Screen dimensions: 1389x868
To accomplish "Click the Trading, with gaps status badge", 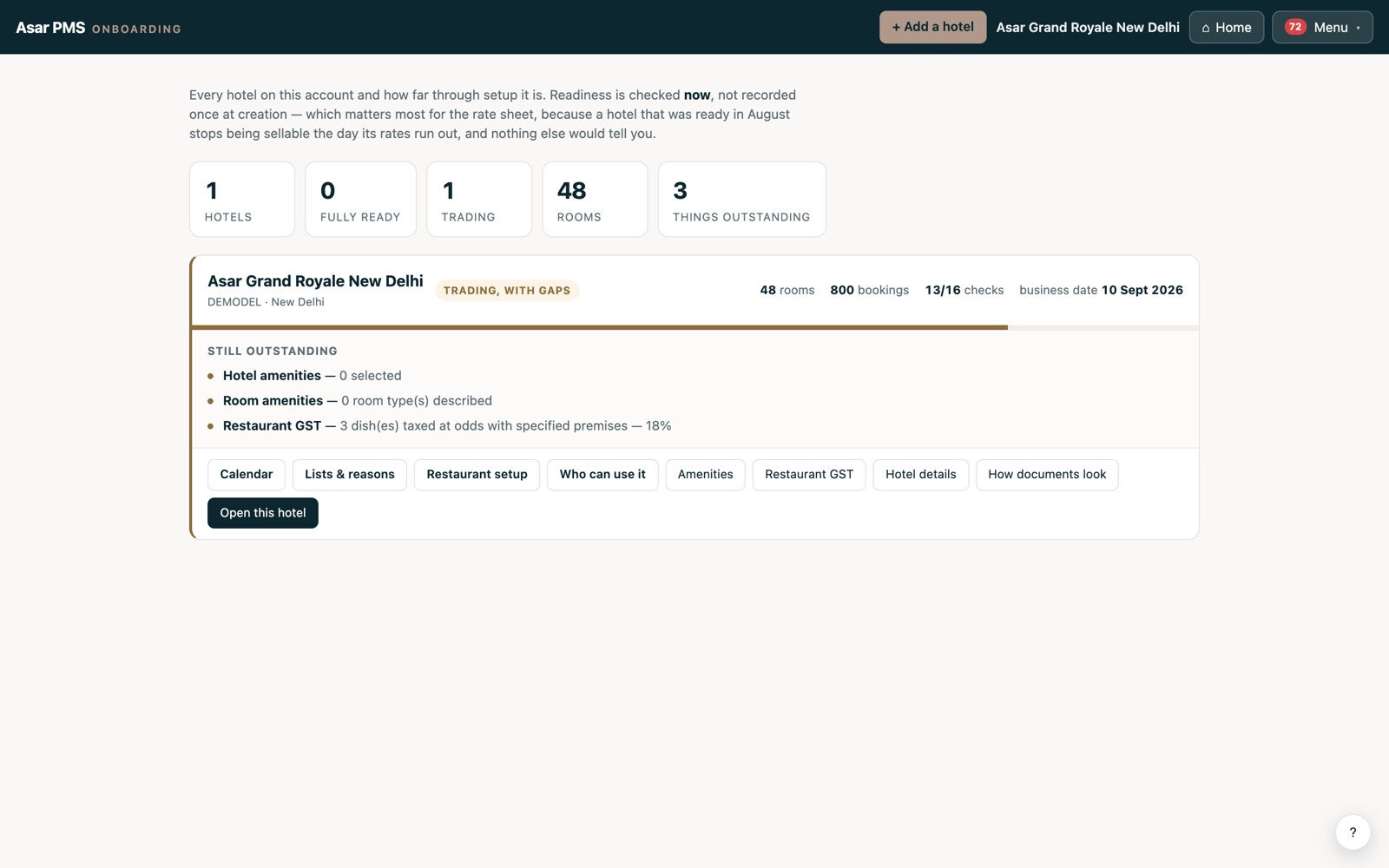I will click(x=507, y=291).
